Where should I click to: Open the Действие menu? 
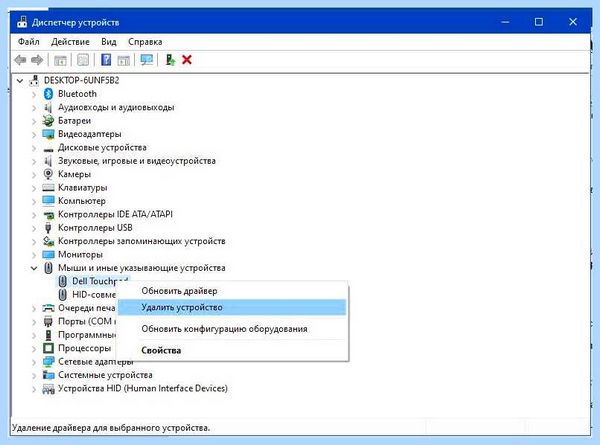click(x=70, y=42)
